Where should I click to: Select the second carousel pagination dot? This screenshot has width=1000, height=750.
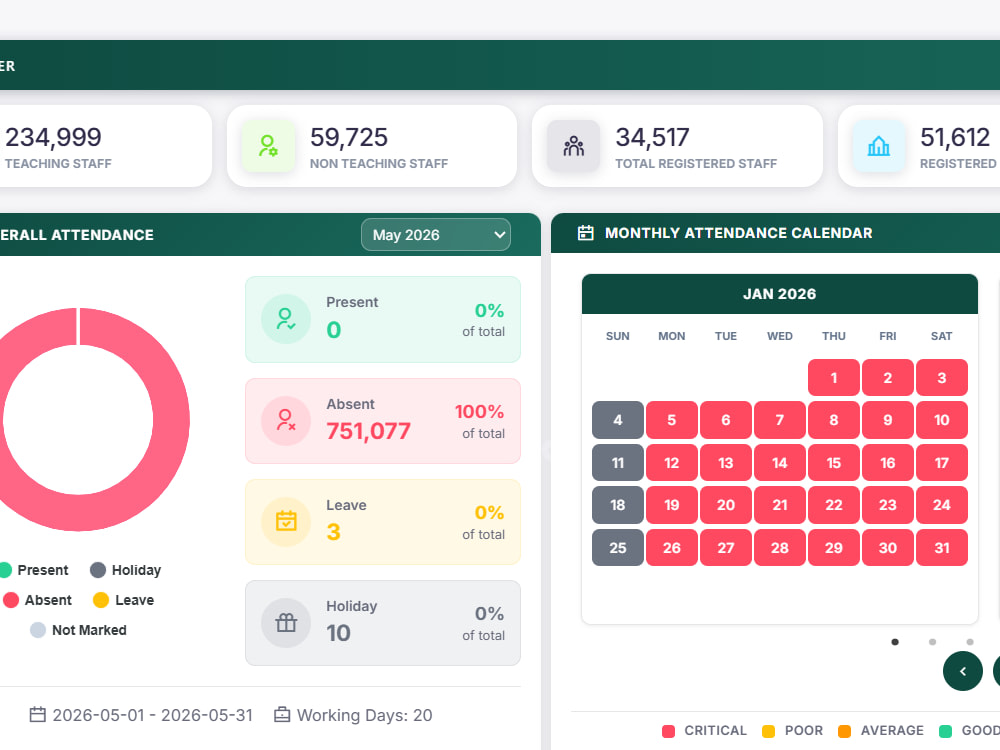tap(932, 642)
